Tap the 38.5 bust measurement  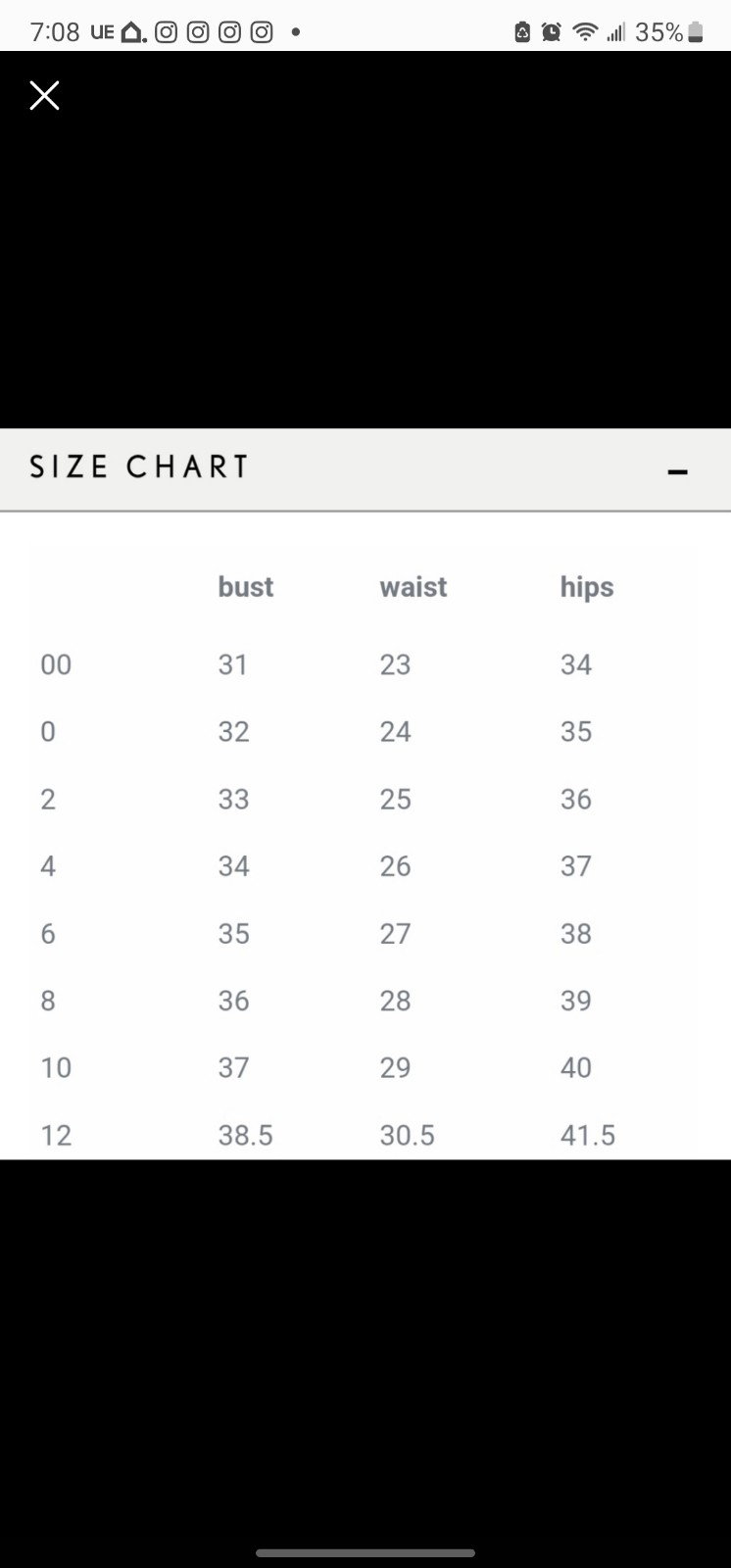pos(246,1136)
